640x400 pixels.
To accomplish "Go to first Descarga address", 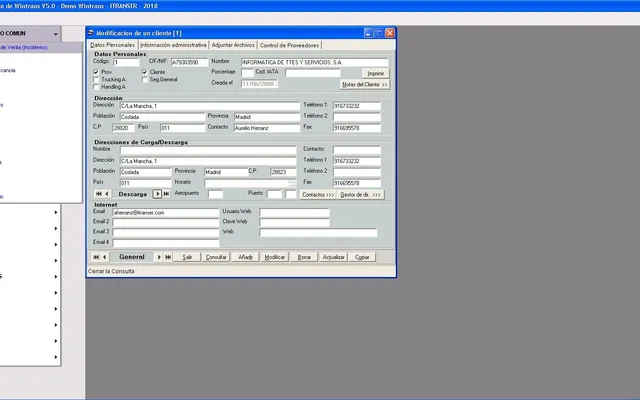I will [98, 194].
